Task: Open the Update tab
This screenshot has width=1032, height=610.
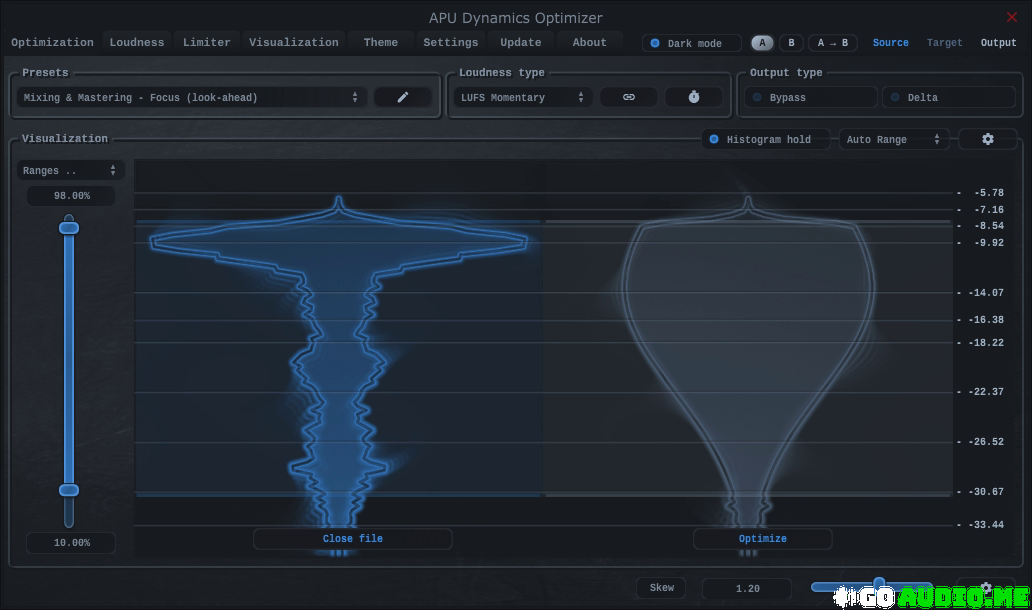Action: 521,42
